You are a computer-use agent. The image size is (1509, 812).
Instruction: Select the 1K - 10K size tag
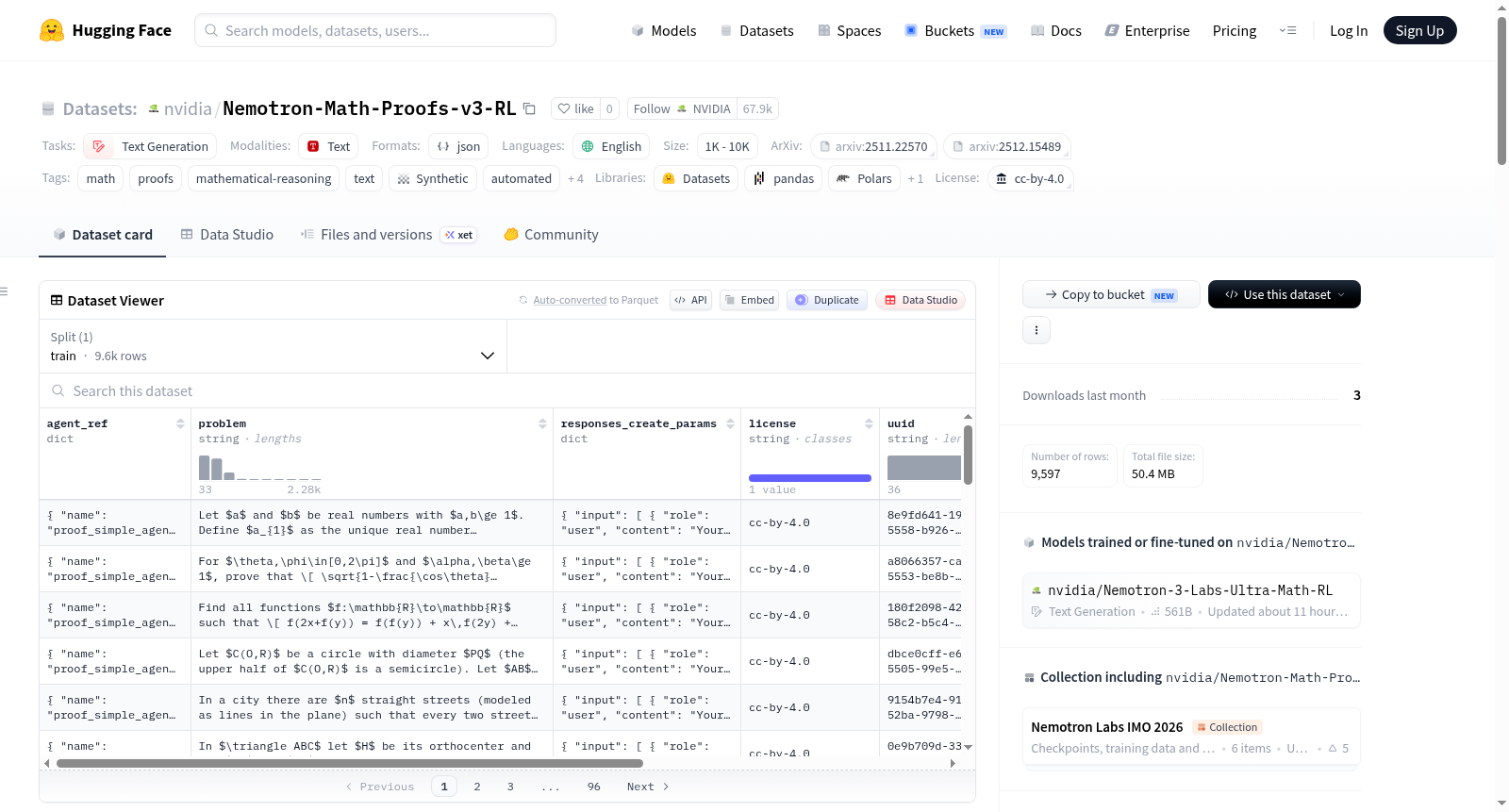pos(727,146)
